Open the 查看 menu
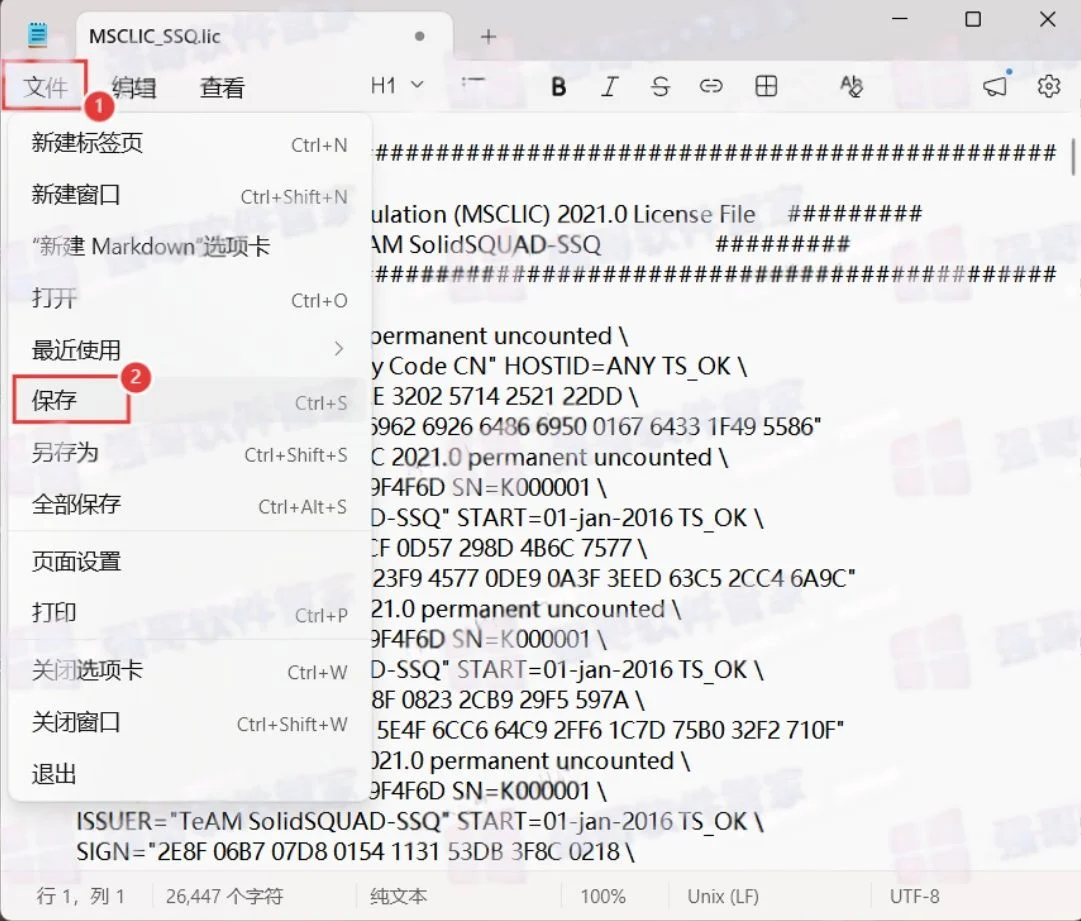1081x921 pixels. point(222,88)
